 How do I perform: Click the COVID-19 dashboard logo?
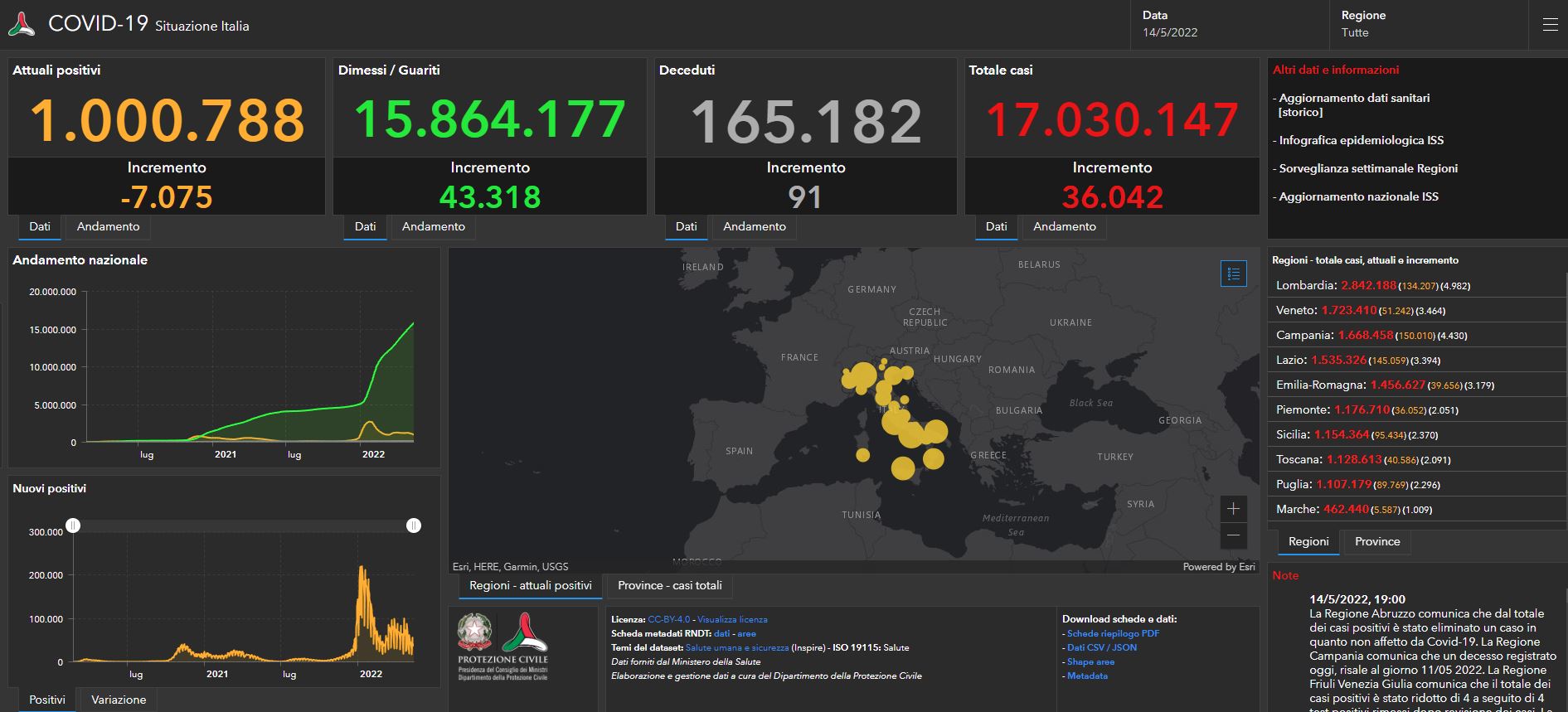click(22, 25)
